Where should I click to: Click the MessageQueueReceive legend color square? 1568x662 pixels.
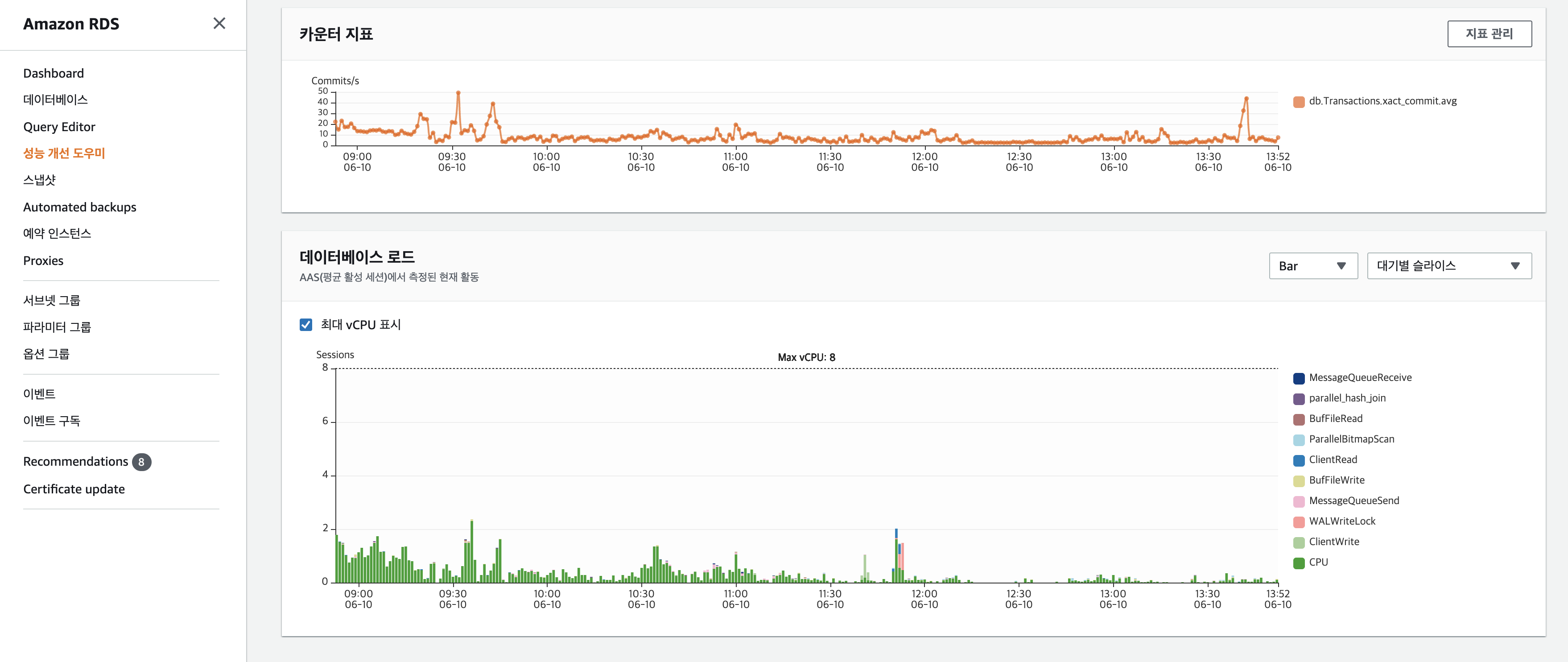[1298, 378]
